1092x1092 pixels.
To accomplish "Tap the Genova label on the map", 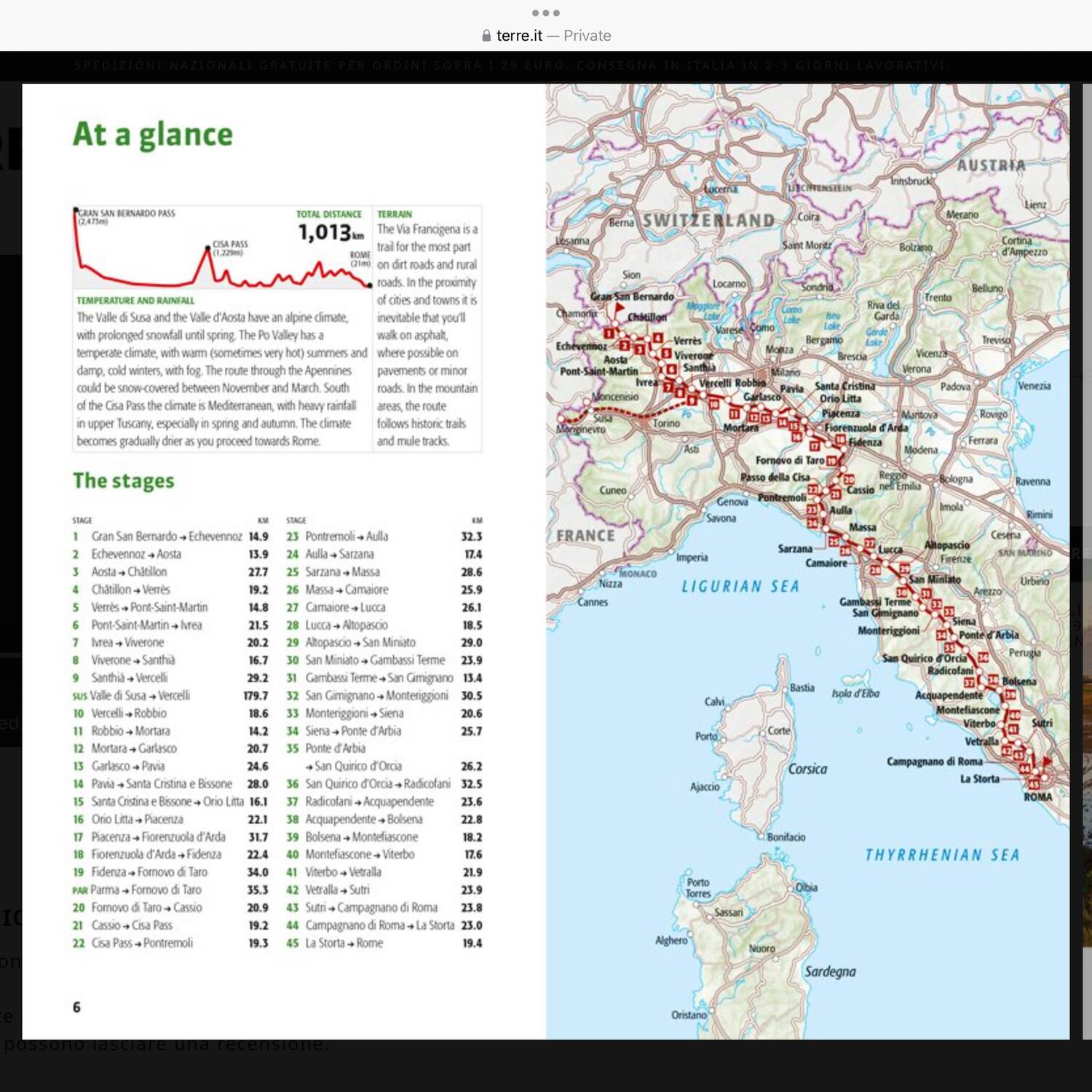I will (x=732, y=502).
